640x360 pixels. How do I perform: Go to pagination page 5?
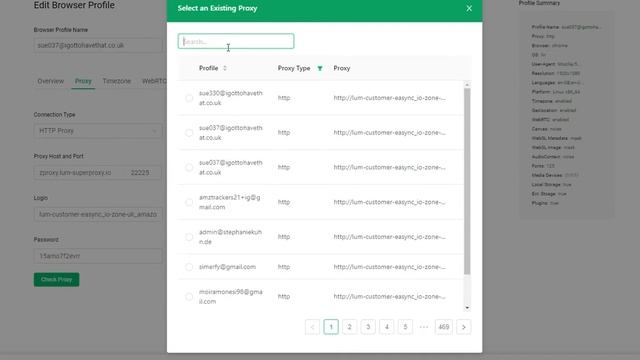[405, 327]
